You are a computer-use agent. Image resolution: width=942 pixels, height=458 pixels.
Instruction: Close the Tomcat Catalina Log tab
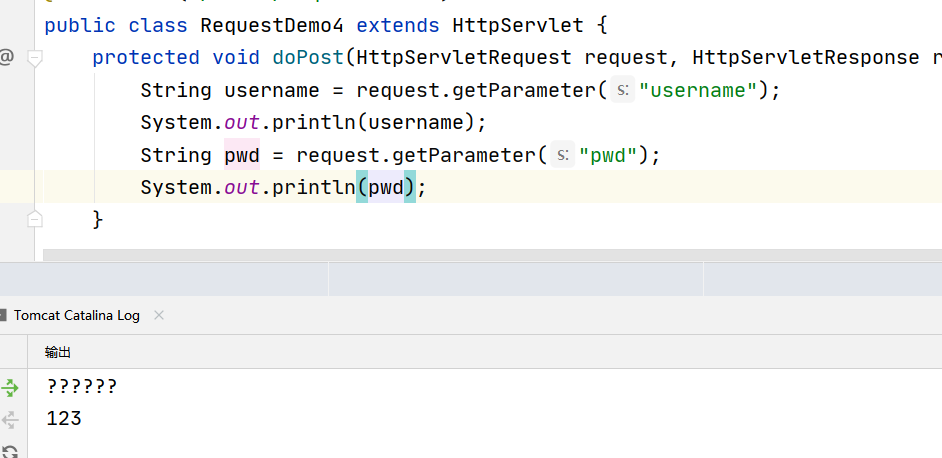coord(159,315)
